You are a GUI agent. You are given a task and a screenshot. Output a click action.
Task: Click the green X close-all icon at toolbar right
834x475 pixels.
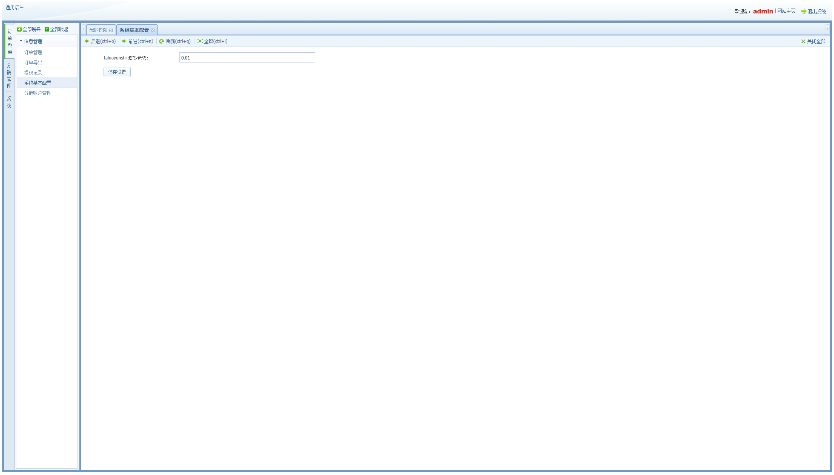click(804, 41)
